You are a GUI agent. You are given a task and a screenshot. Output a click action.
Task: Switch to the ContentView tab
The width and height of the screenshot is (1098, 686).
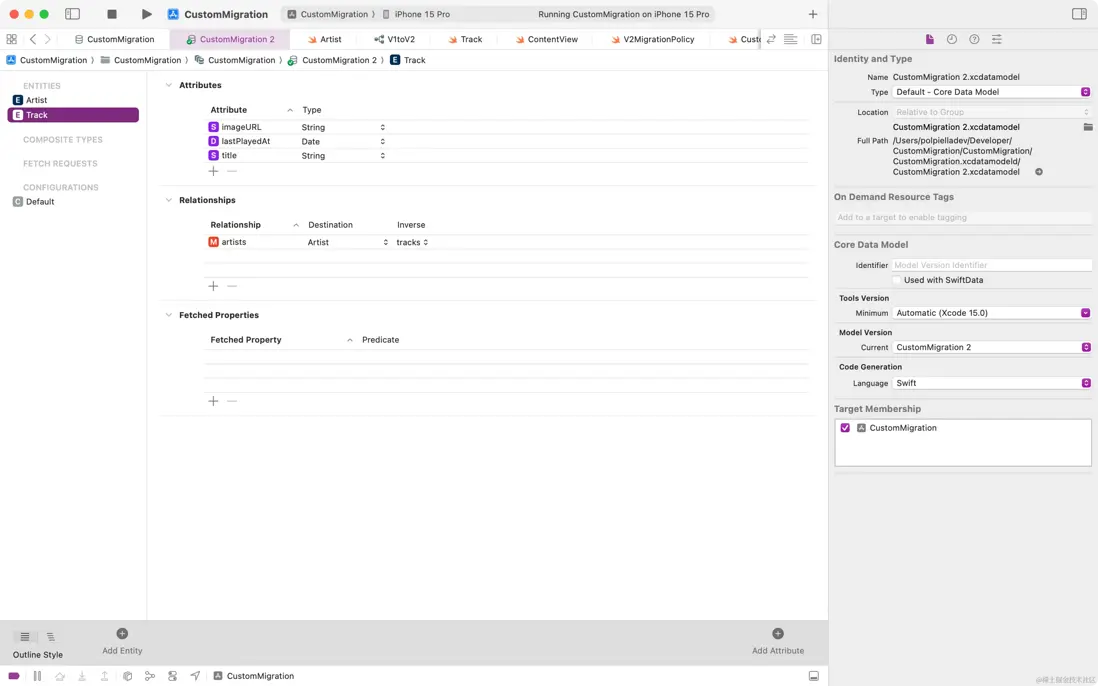547,39
